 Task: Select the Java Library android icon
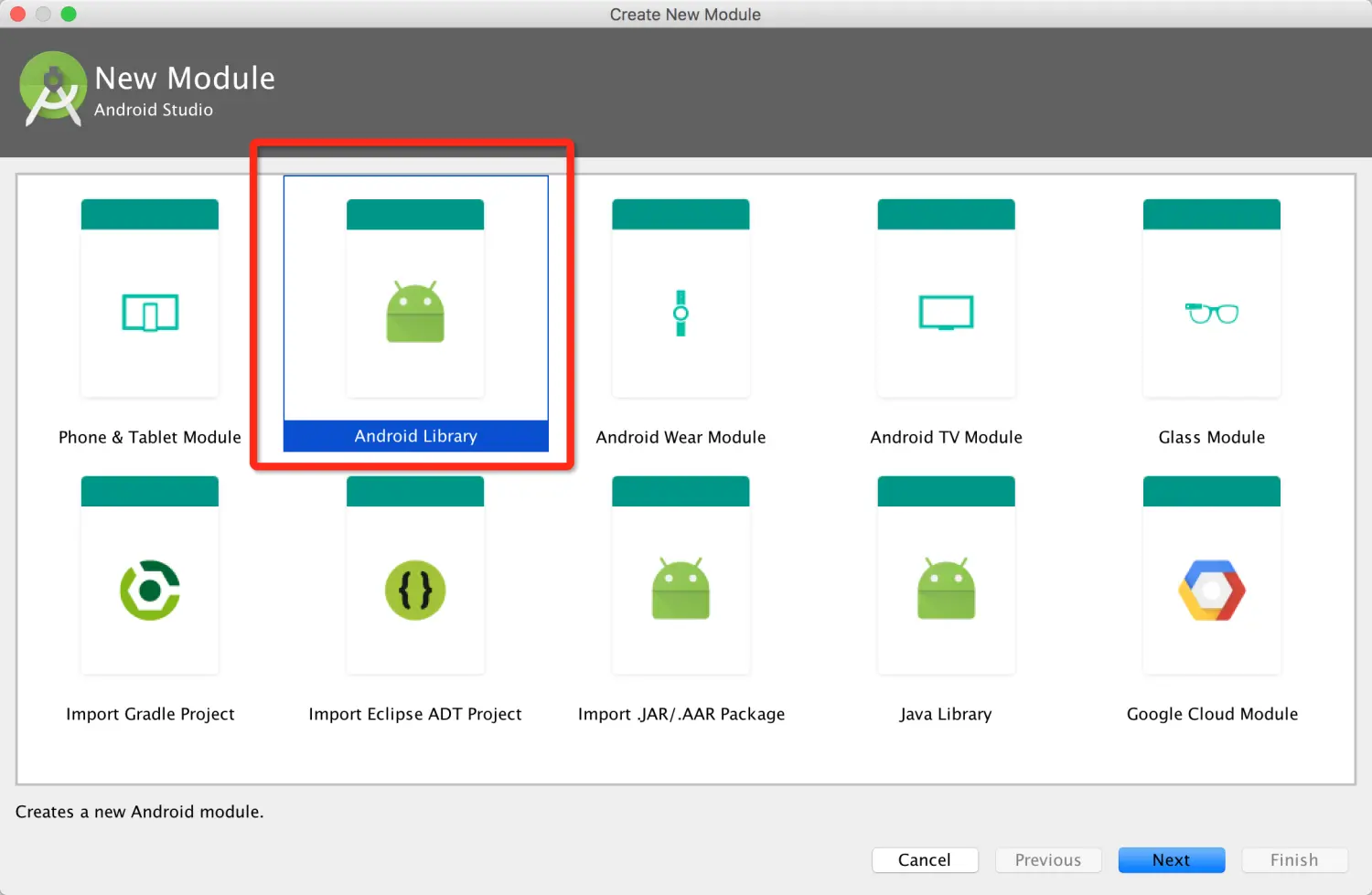[x=946, y=589]
